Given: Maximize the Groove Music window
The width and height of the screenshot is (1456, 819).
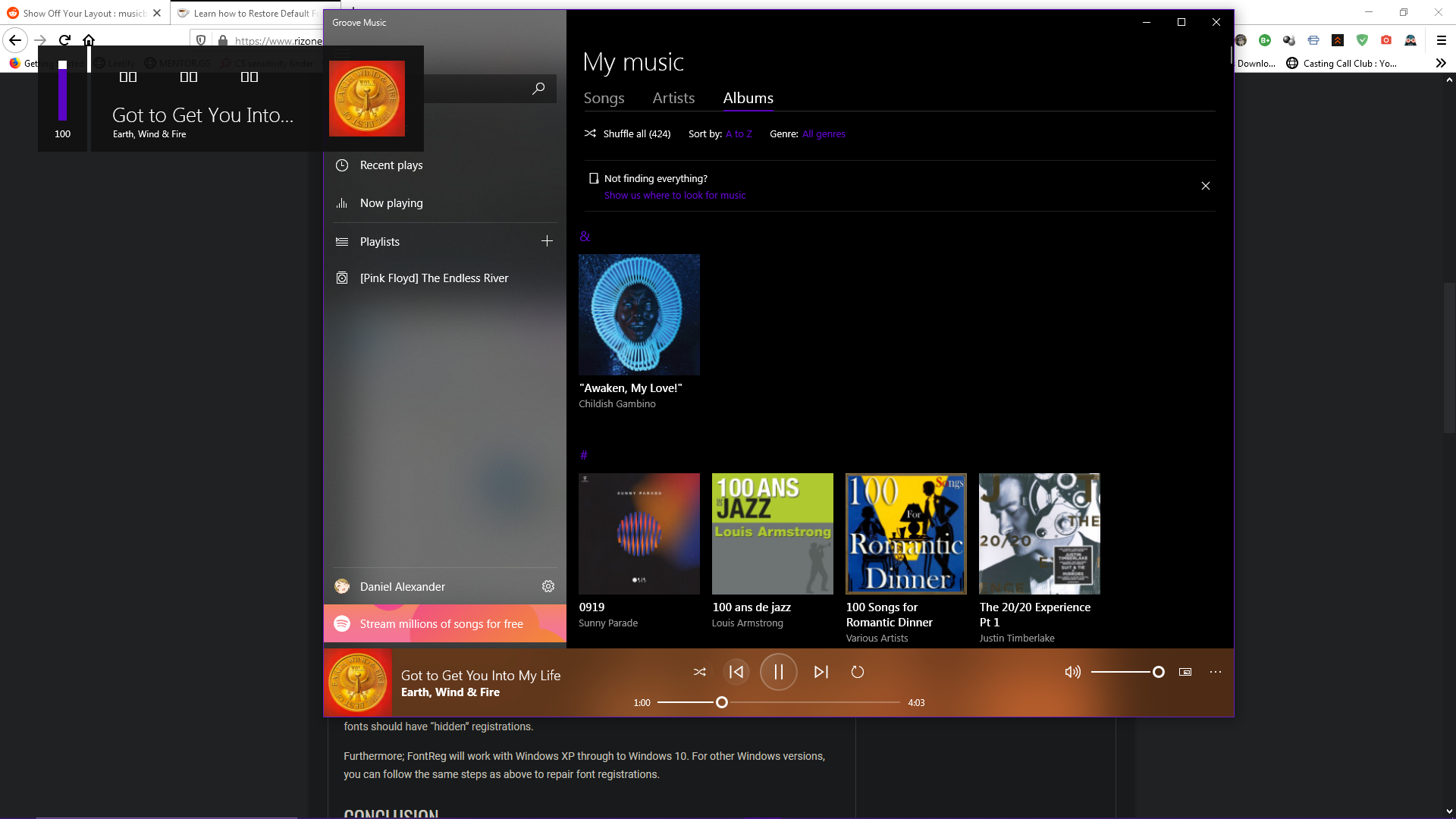Looking at the screenshot, I should (x=1181, y=22).
